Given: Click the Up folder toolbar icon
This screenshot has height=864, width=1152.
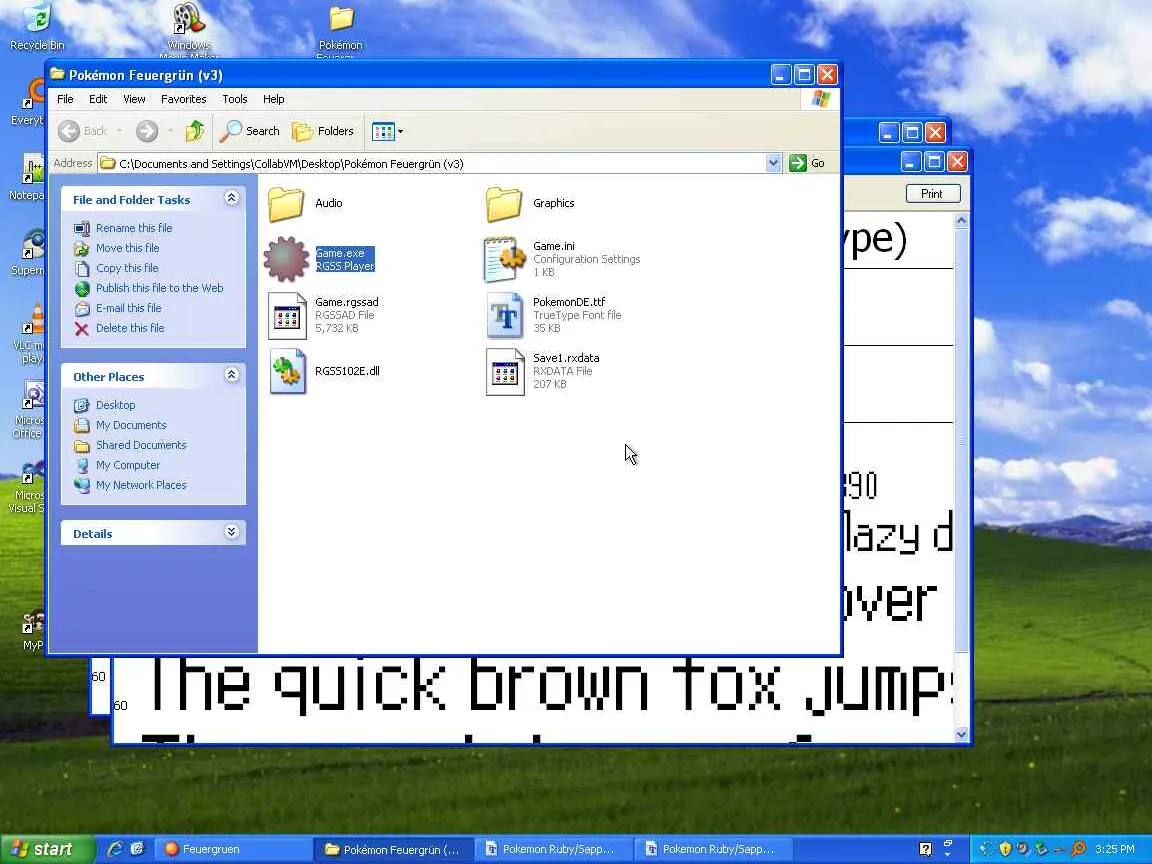Looking at the screenshot, I should [x=195, y=132].
